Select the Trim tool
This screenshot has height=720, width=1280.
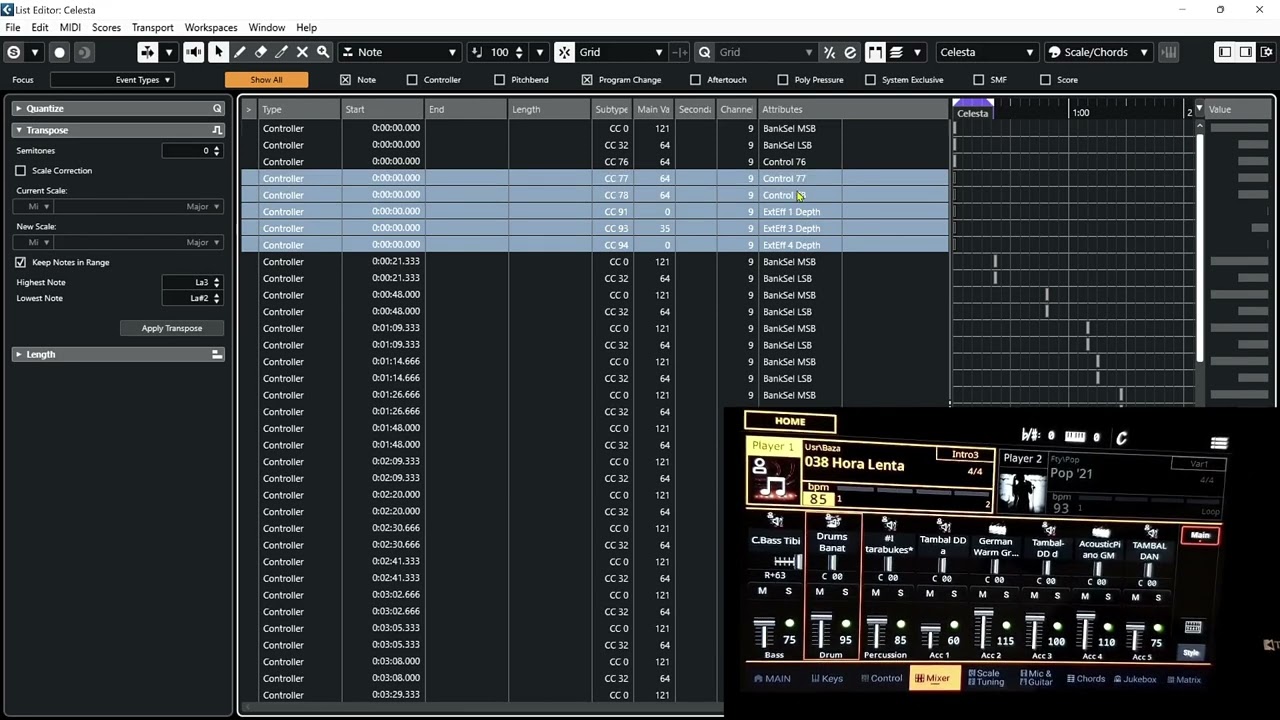tap(281, 52)
